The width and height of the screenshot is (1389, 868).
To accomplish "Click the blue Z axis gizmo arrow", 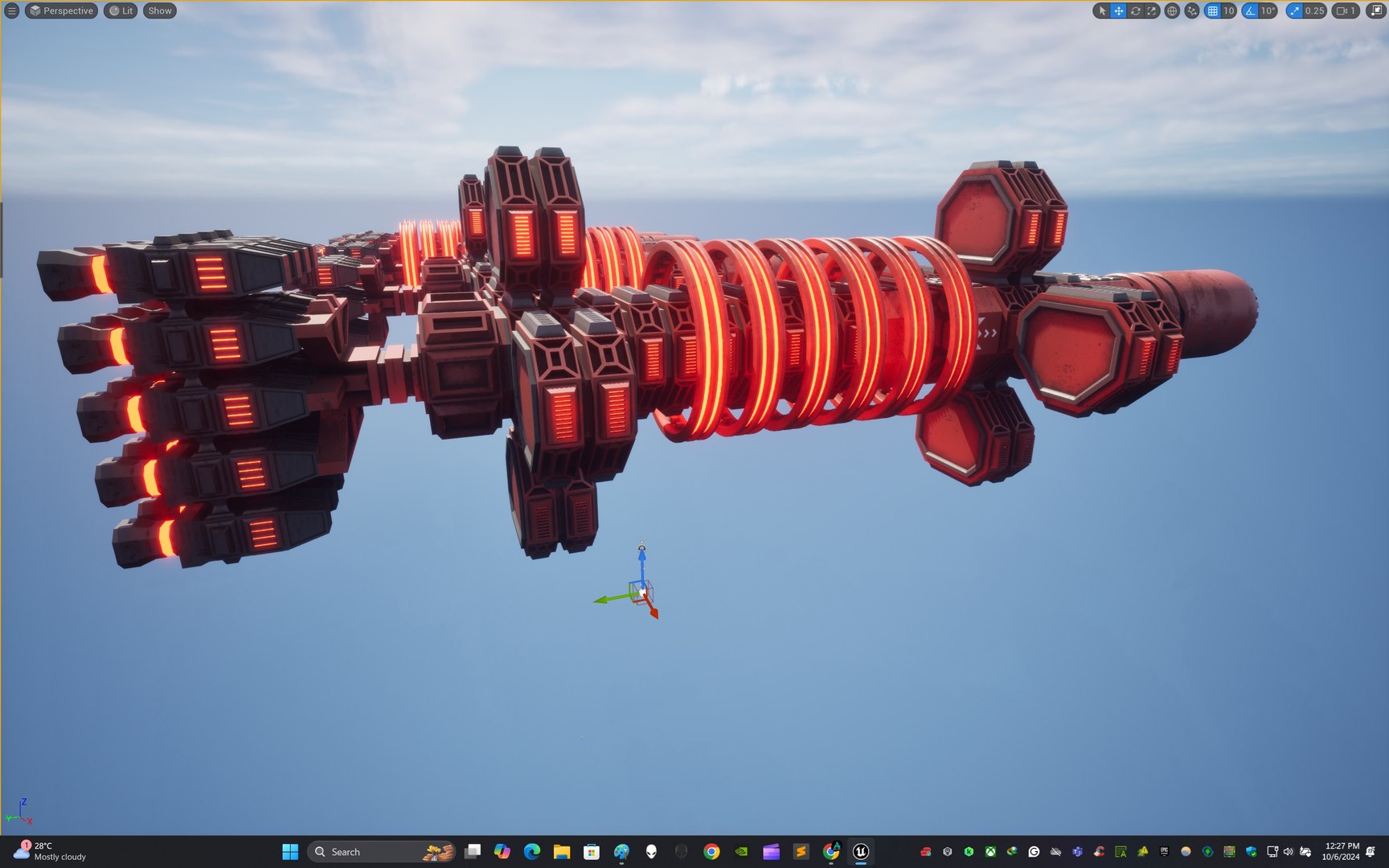I will point(641,557).
